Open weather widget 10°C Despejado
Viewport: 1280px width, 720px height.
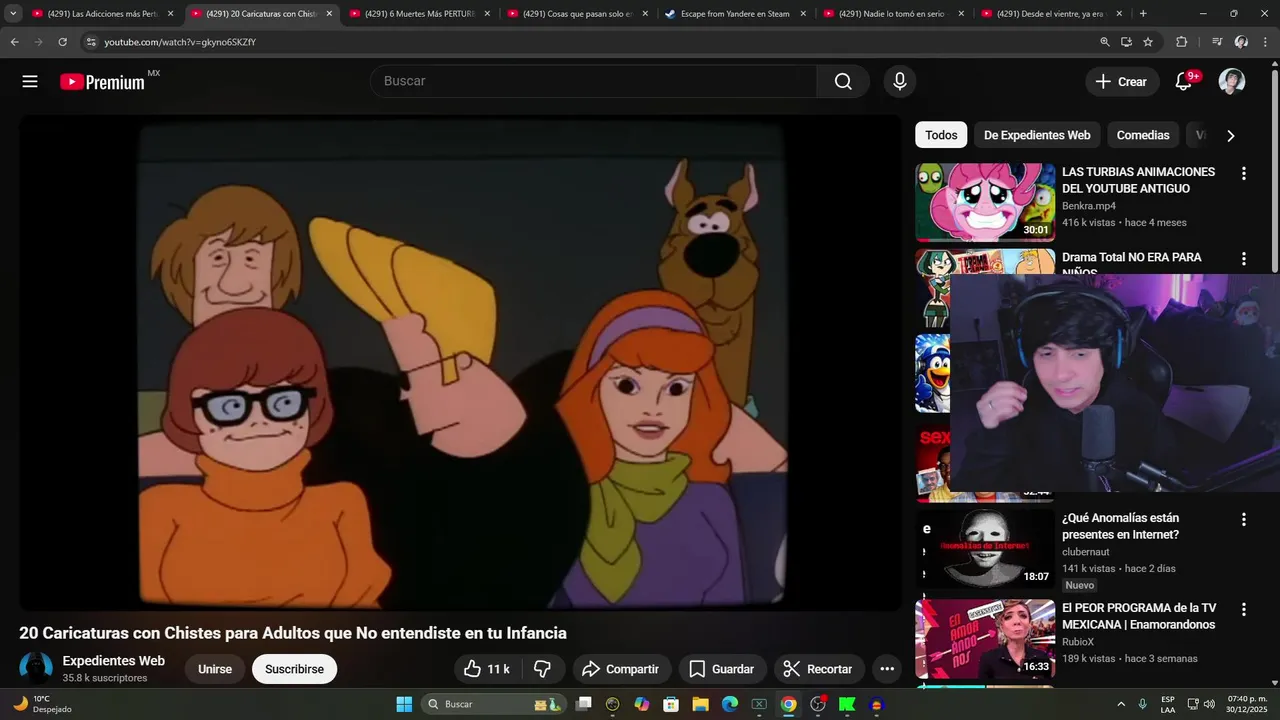tap(42, 704)
